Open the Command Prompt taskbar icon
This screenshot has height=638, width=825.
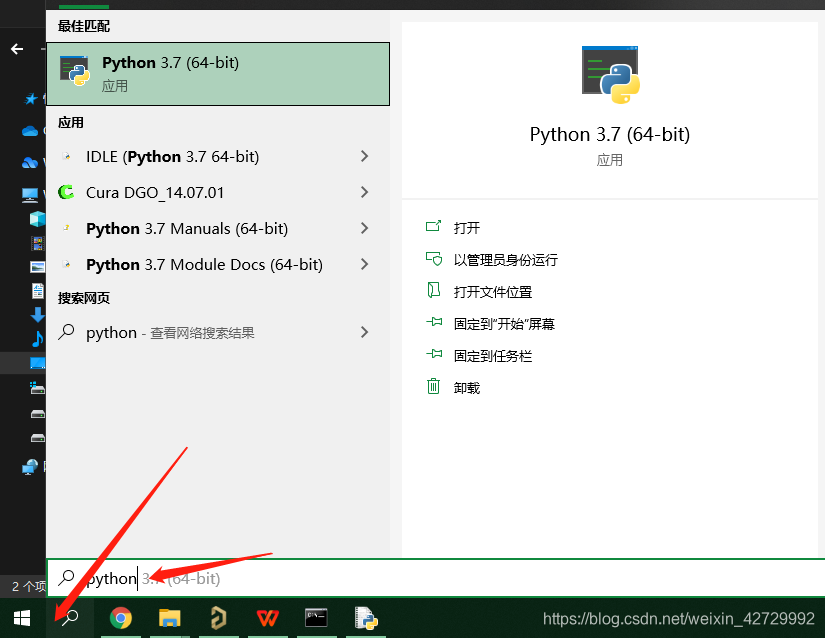316,617
